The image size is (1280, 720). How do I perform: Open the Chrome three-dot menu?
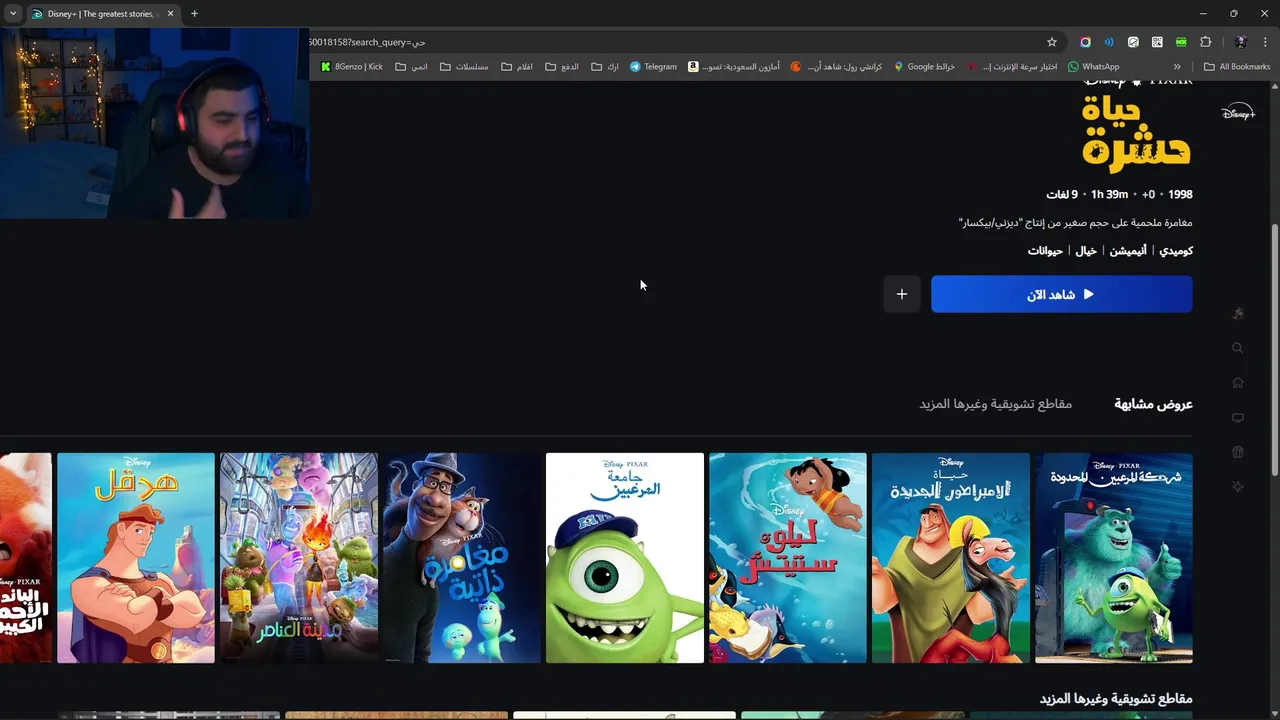pyautogui.click(x=1265, y=42)
